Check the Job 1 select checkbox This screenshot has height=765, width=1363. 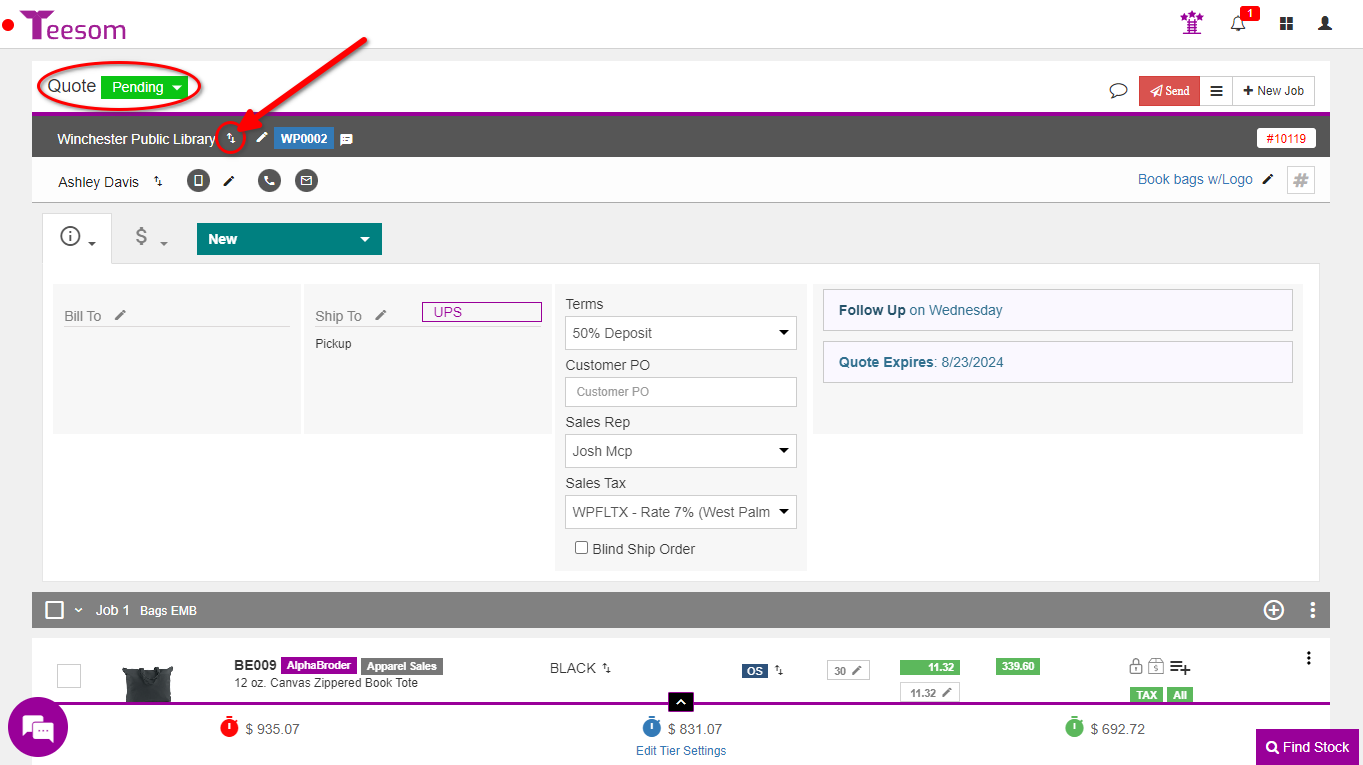(55, 610)
